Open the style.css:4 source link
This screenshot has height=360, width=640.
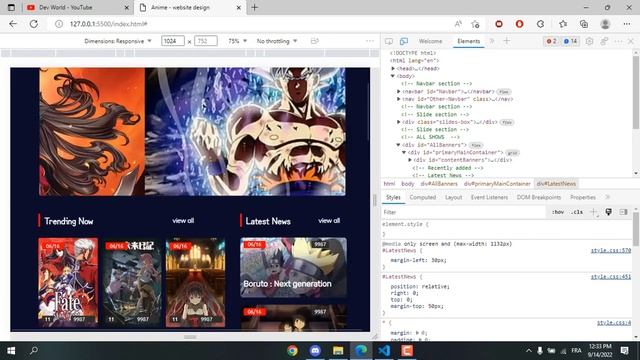click(614, 323)
